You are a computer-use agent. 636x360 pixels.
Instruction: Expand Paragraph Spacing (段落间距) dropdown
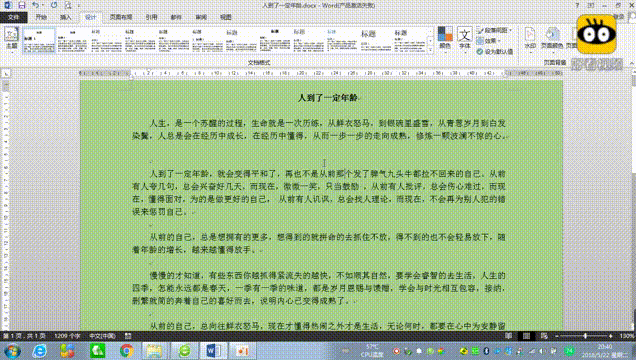[x=494, y=30]
